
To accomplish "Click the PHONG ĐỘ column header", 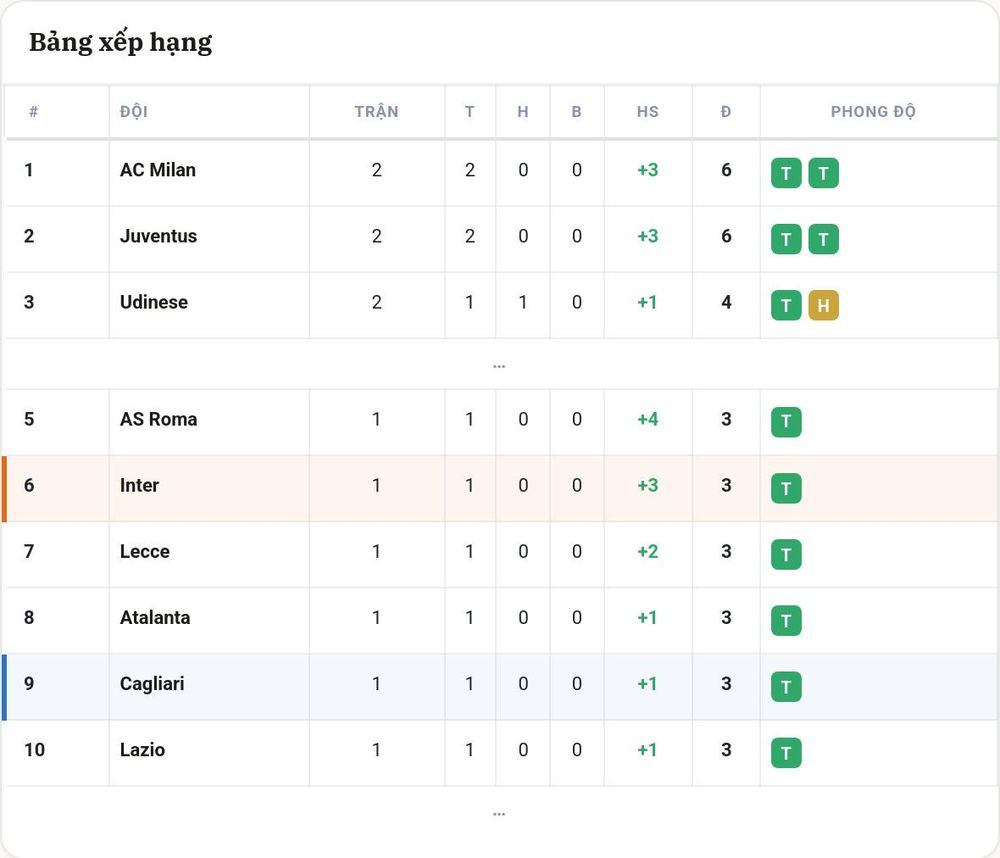I will (873, 112).
